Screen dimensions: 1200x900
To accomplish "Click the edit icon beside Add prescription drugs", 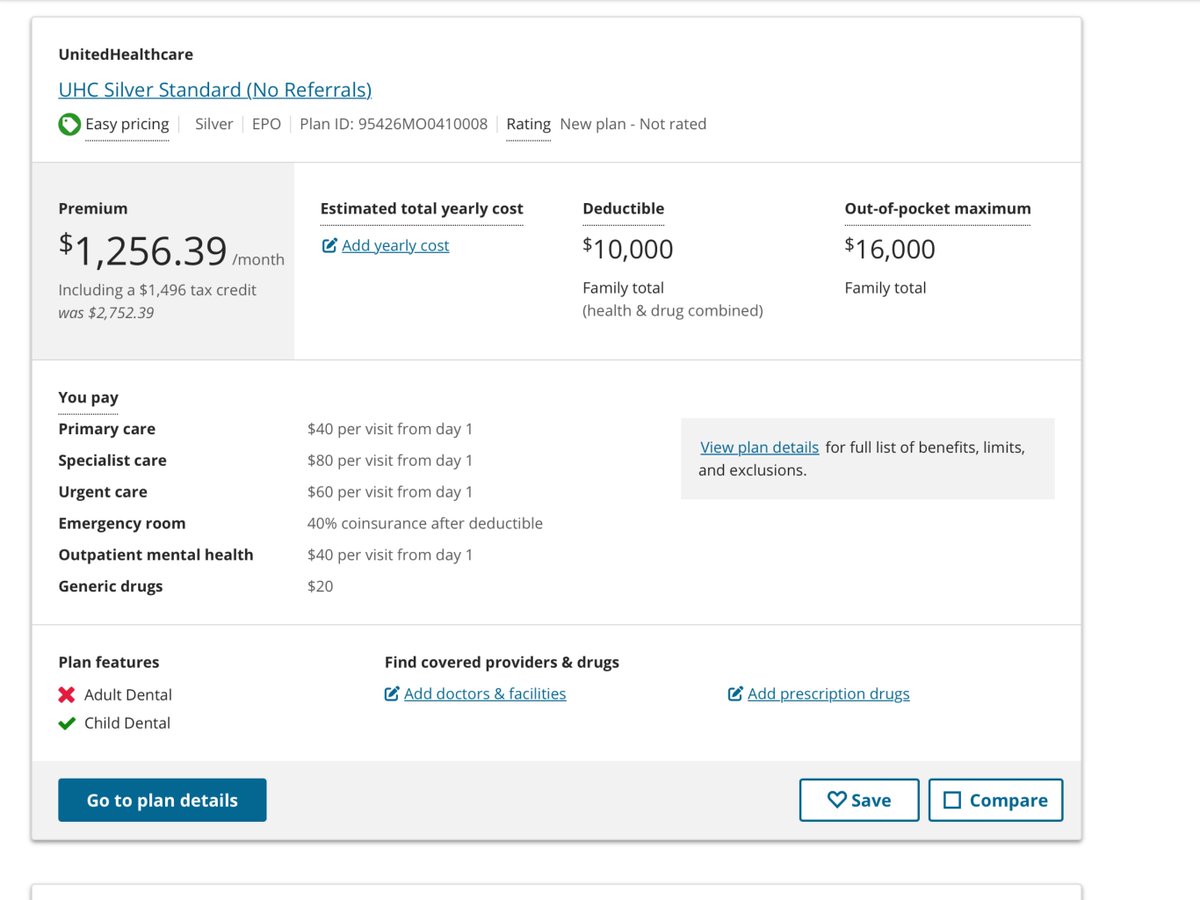I will click(735, 693).
